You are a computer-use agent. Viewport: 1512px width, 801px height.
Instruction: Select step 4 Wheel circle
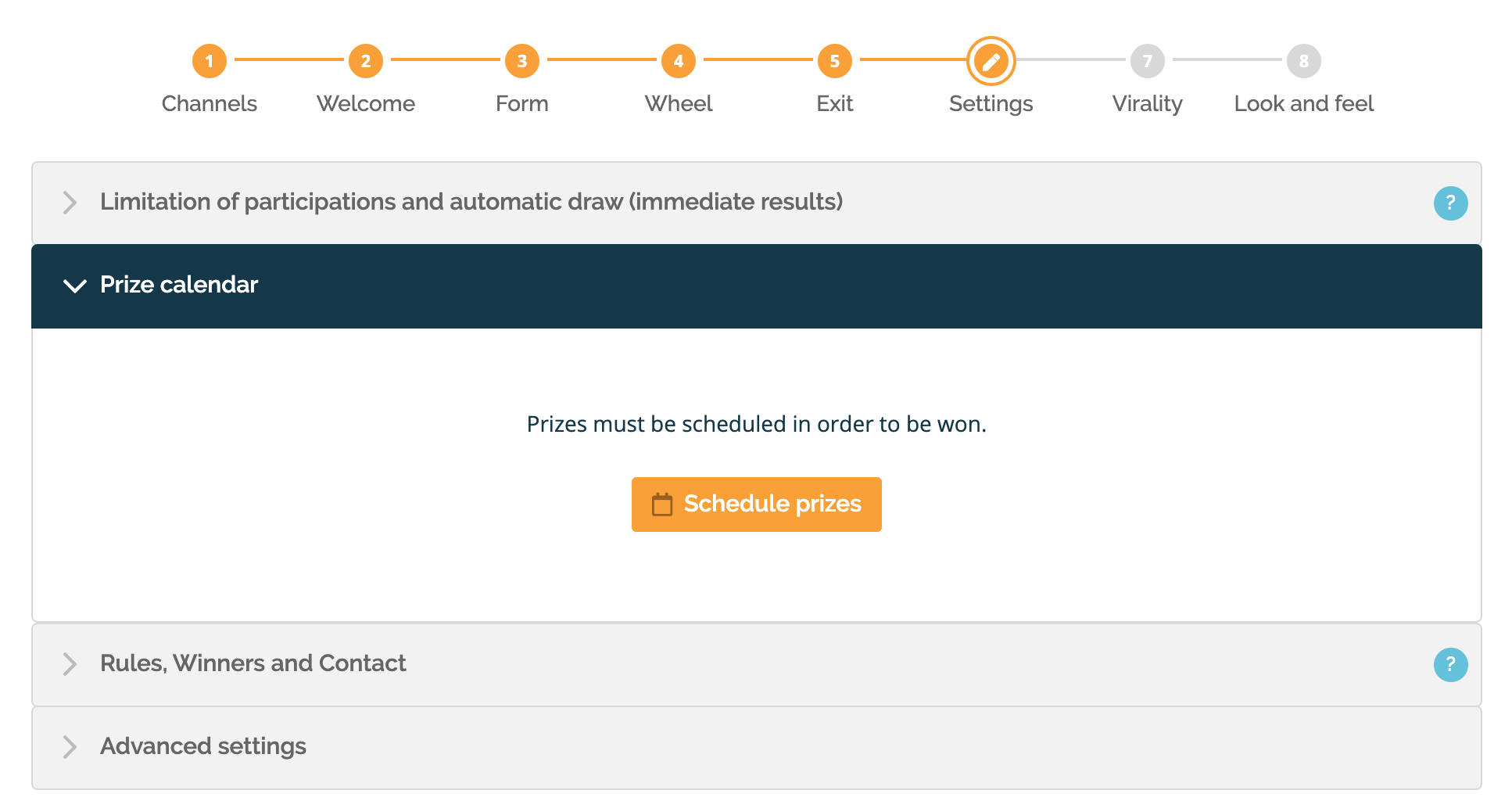pyautogui.click(x=679, y=61)
